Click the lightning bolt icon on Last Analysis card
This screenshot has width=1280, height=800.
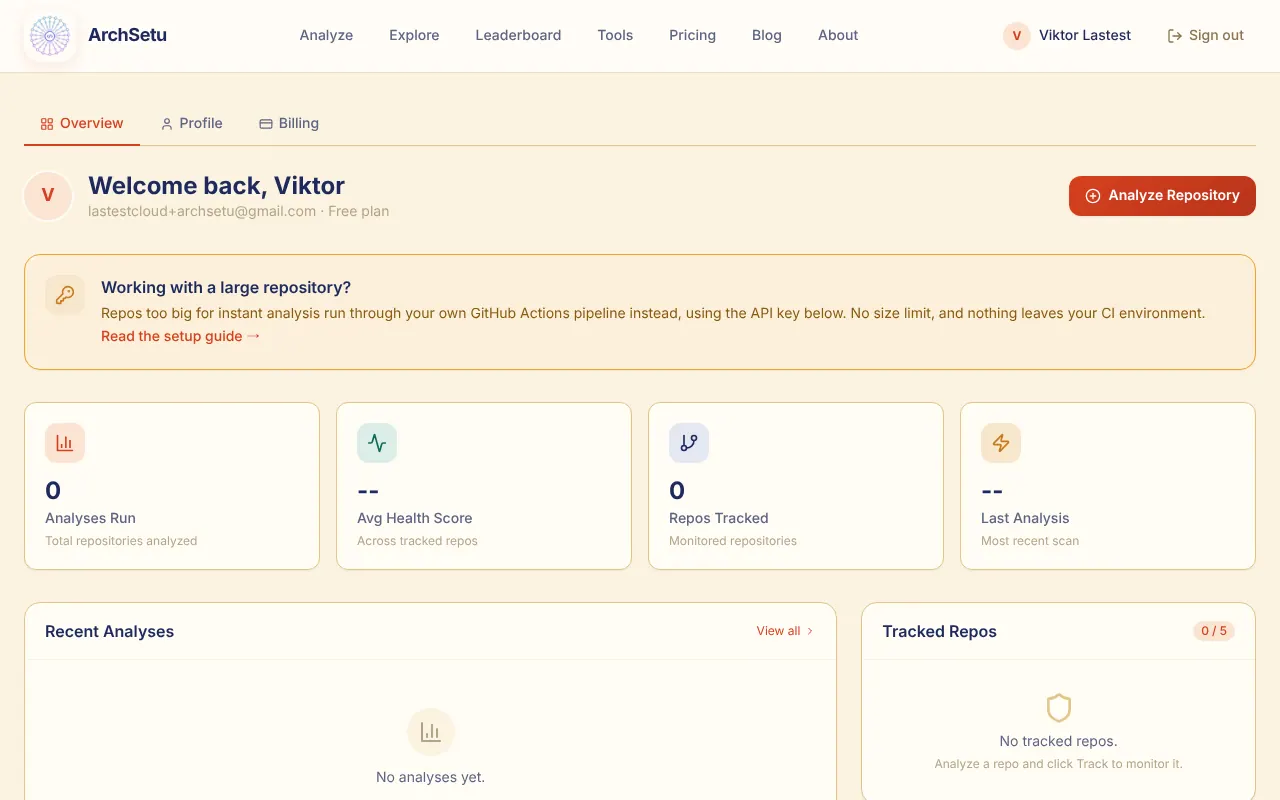pyautogui.click(x=1001, y=443)
